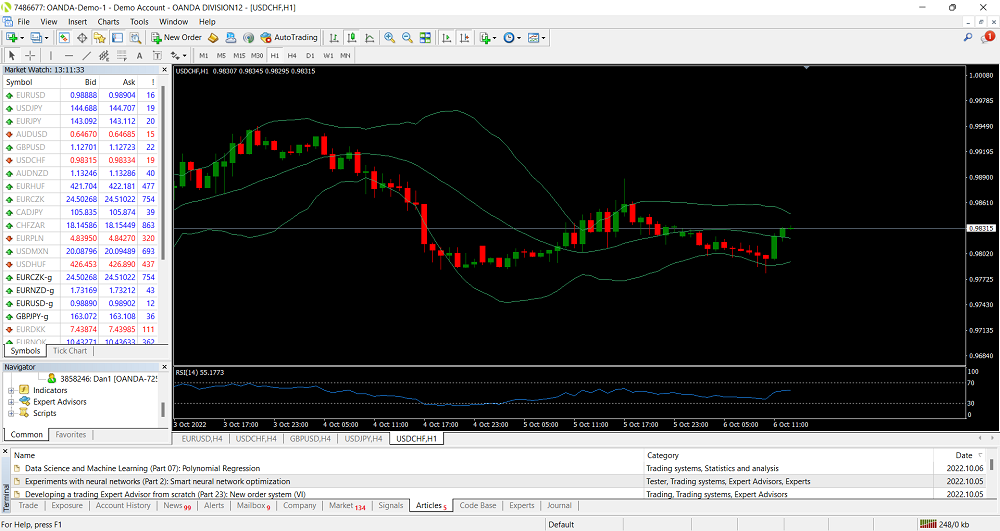Expand the Scripts tree node
1000x531 pixels.
[x=11, y=413]
